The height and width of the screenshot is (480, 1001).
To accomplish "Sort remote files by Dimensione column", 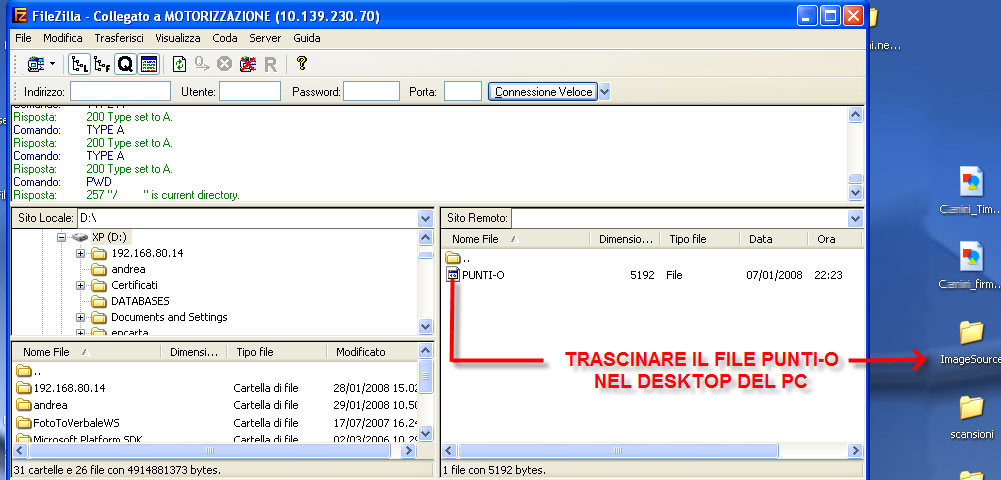I will click(623, 240).
